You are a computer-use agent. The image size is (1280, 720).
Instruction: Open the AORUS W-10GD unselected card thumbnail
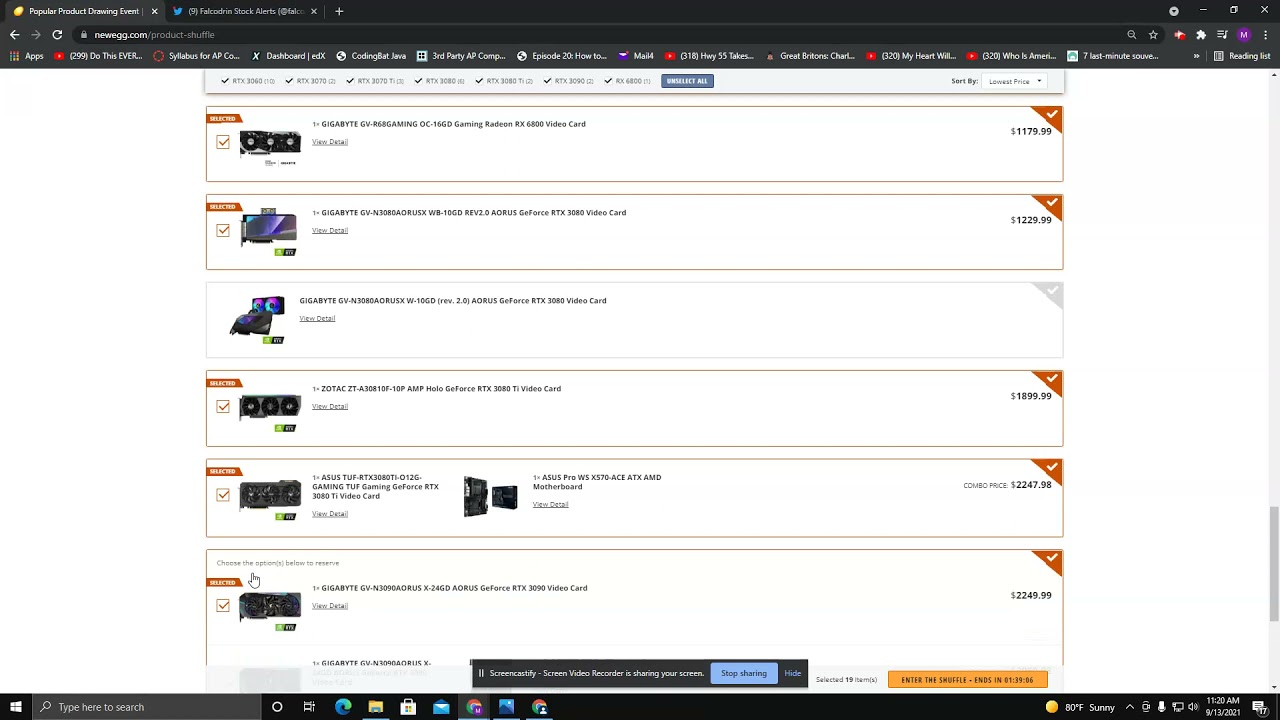[x=257, y=320]
